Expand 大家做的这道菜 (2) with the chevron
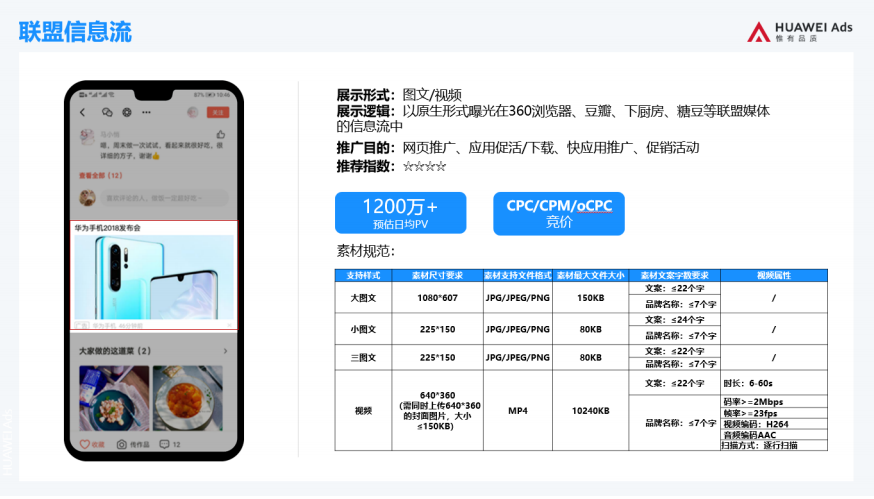 coord(225,351)
